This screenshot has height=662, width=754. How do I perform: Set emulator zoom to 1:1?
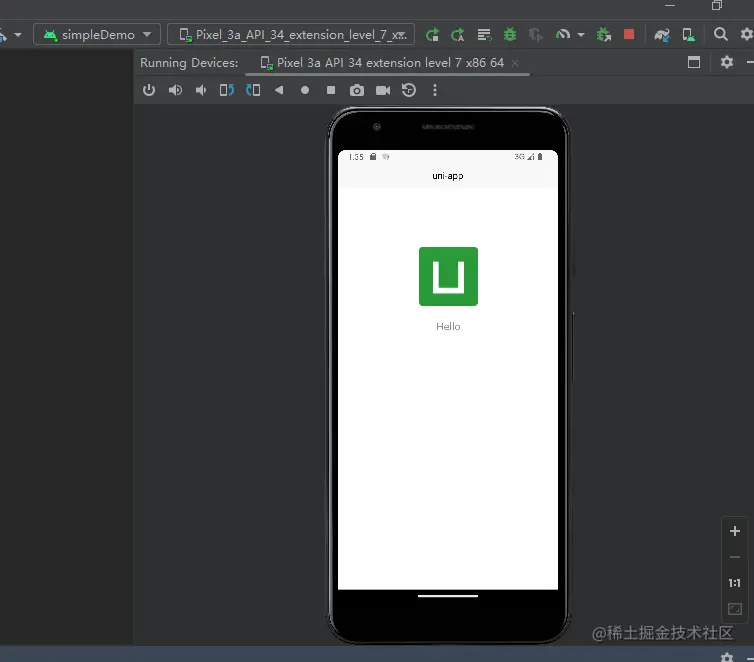(x=735, y=583)
